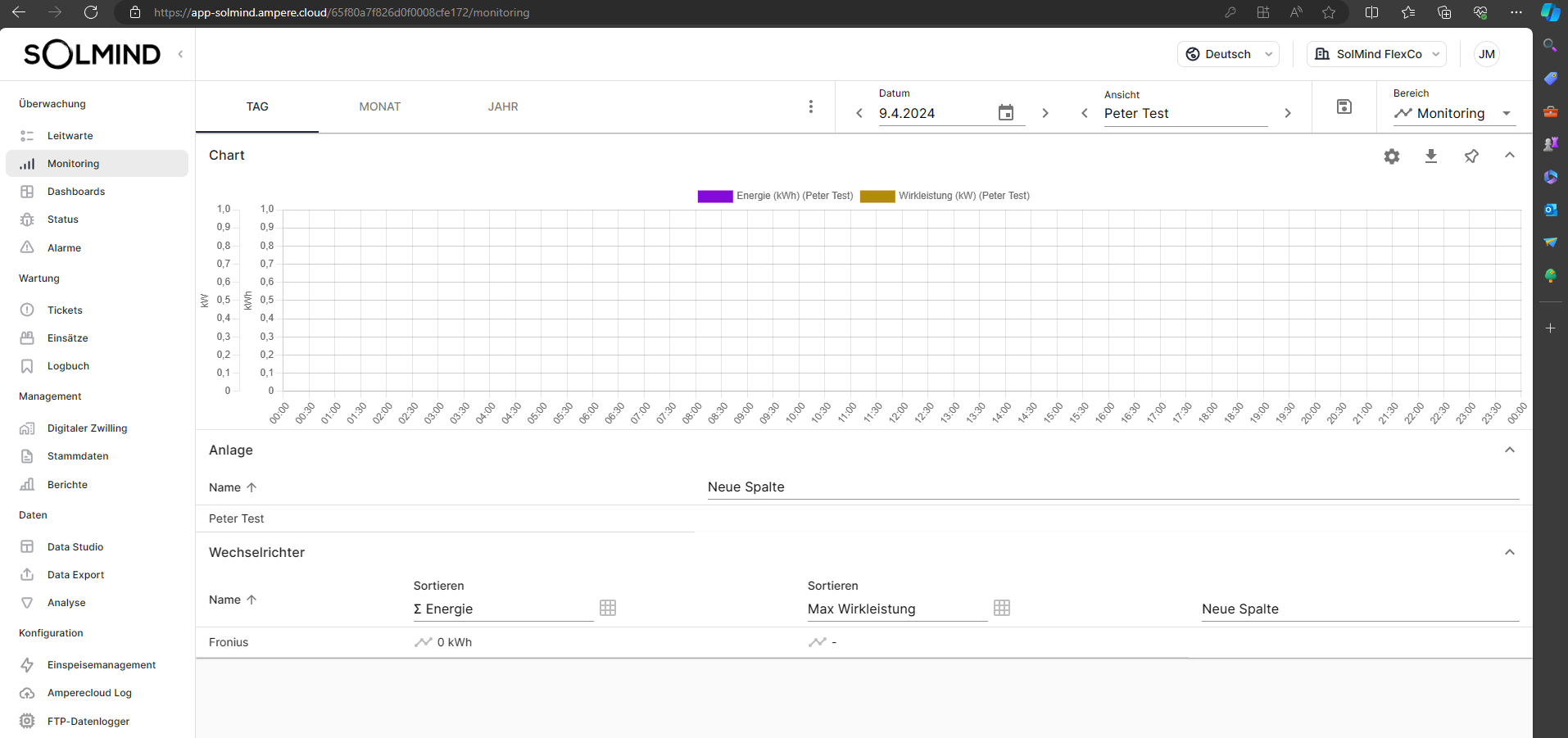Open table icon next to Σ Energie
The image size is (1568, 738).
(x=607, y=608)
